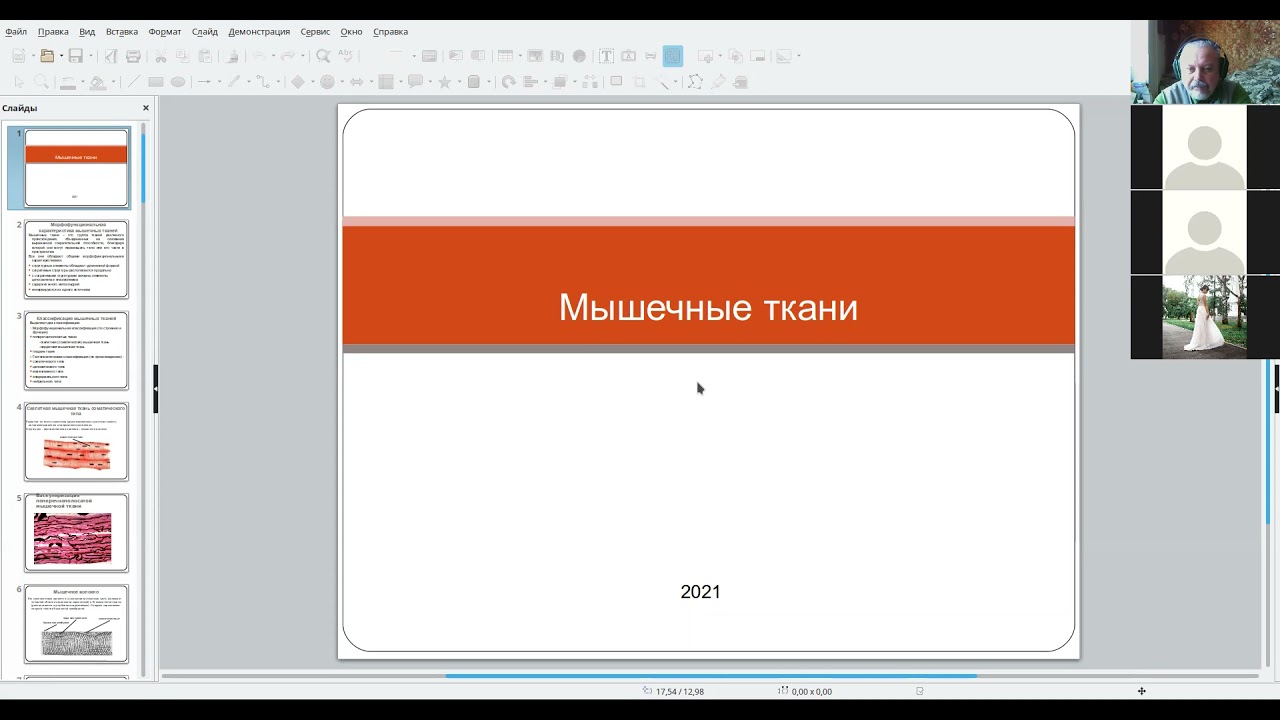
Task: Open the Правка menu
Action: [53, 31]
